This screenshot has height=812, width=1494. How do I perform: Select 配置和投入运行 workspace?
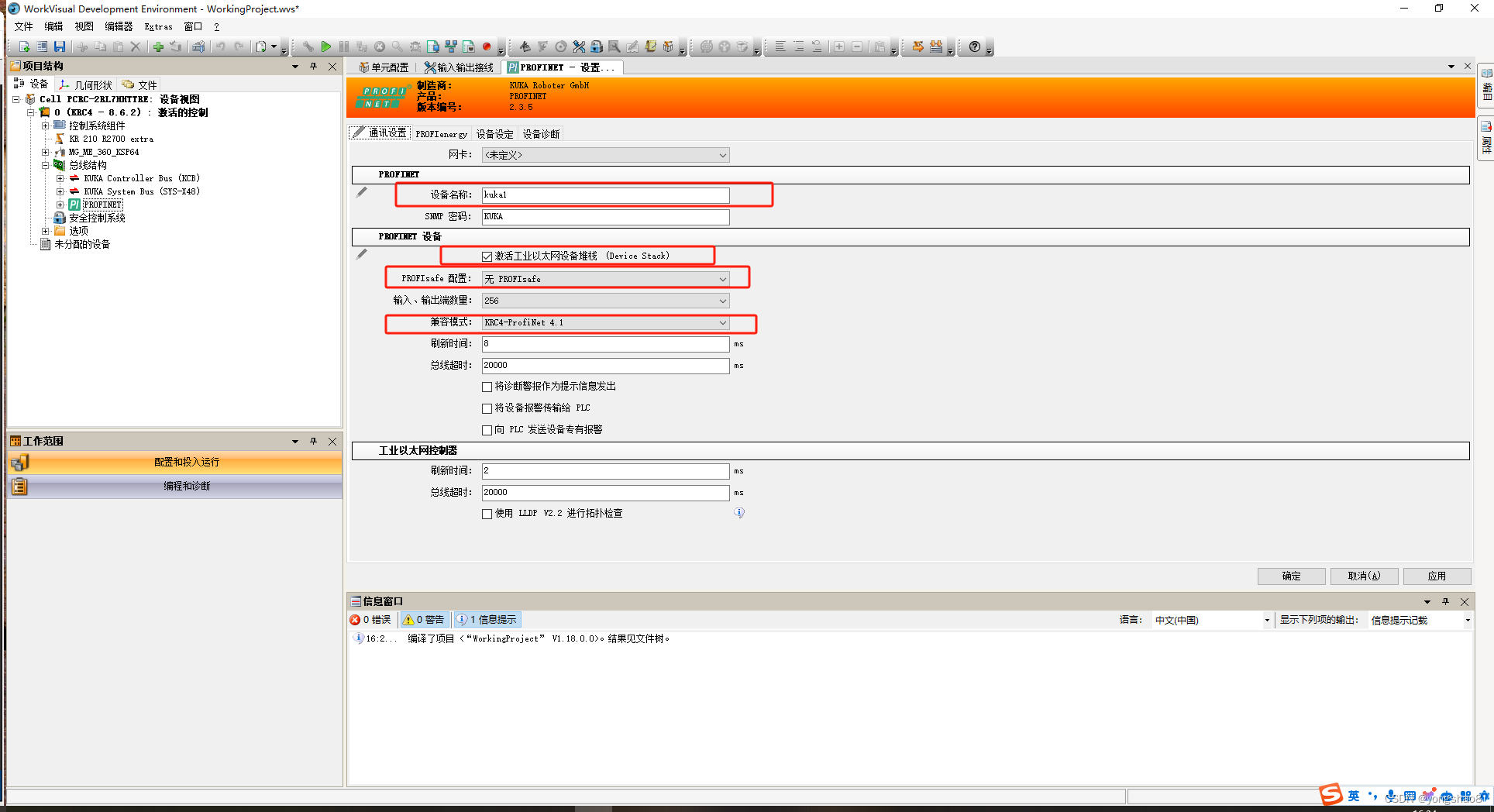coord(175,463)
